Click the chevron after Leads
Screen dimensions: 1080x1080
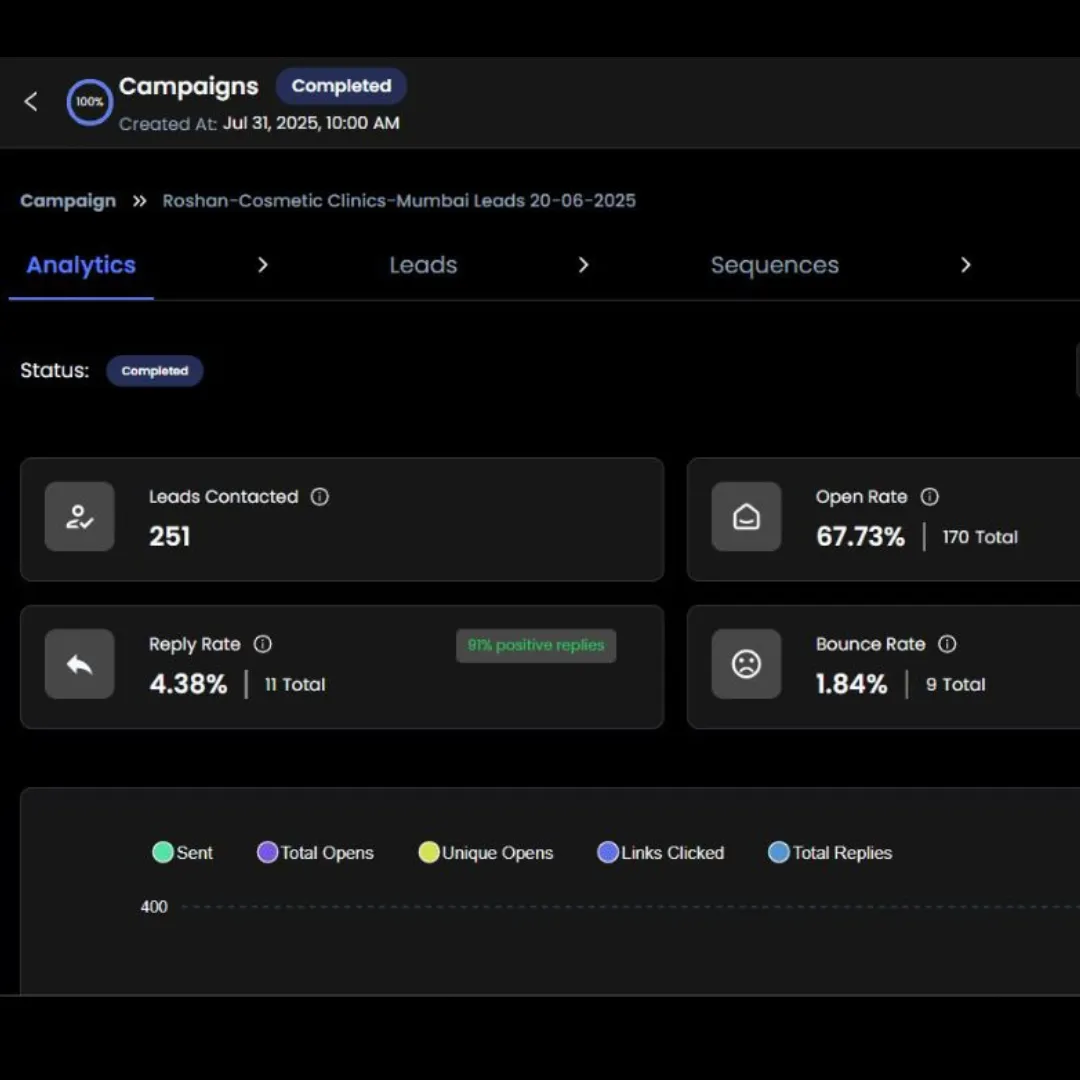[583, 265]
